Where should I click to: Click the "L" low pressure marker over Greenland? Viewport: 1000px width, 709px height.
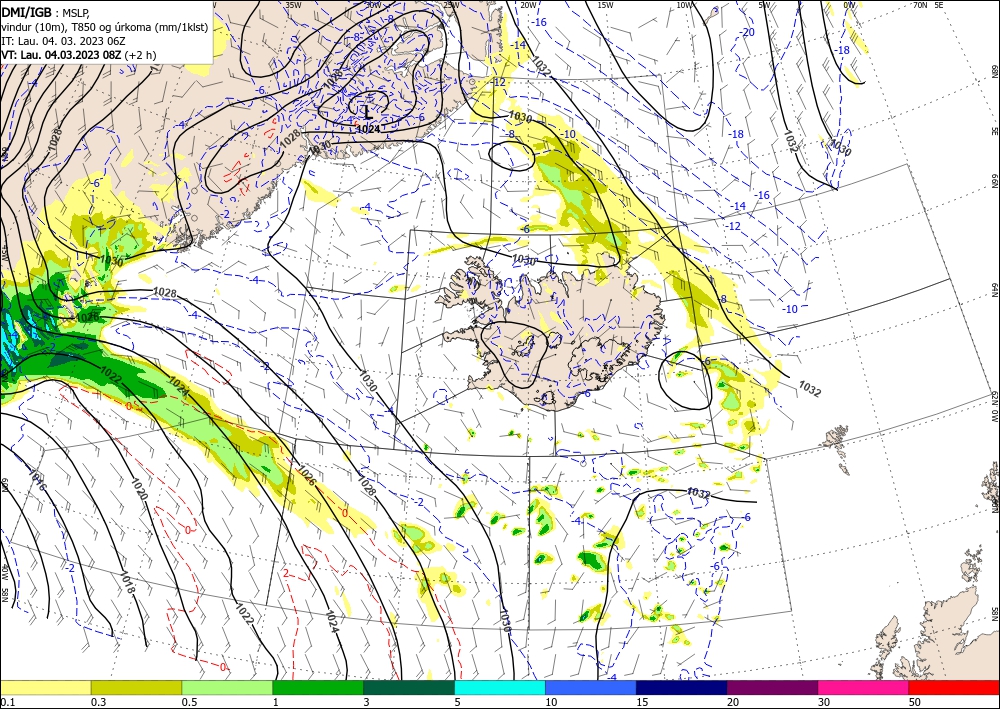(367, 112)
